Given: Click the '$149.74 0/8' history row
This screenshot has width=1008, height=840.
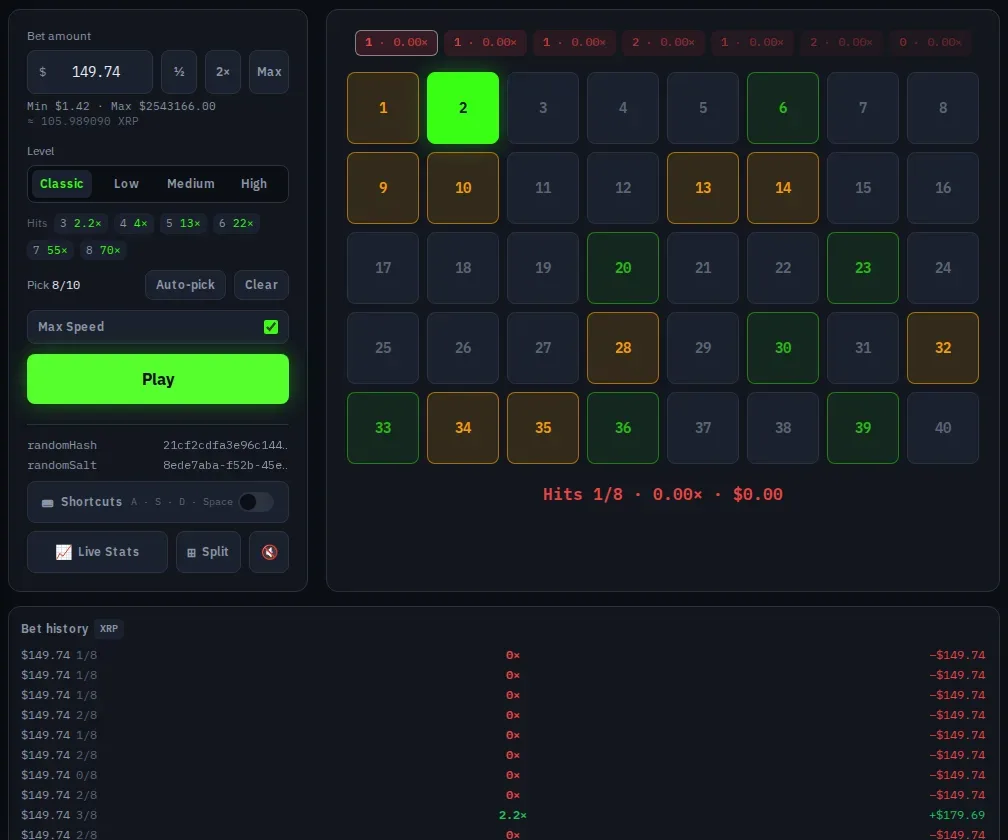Looking at the screenshot, I should point(503,775).
